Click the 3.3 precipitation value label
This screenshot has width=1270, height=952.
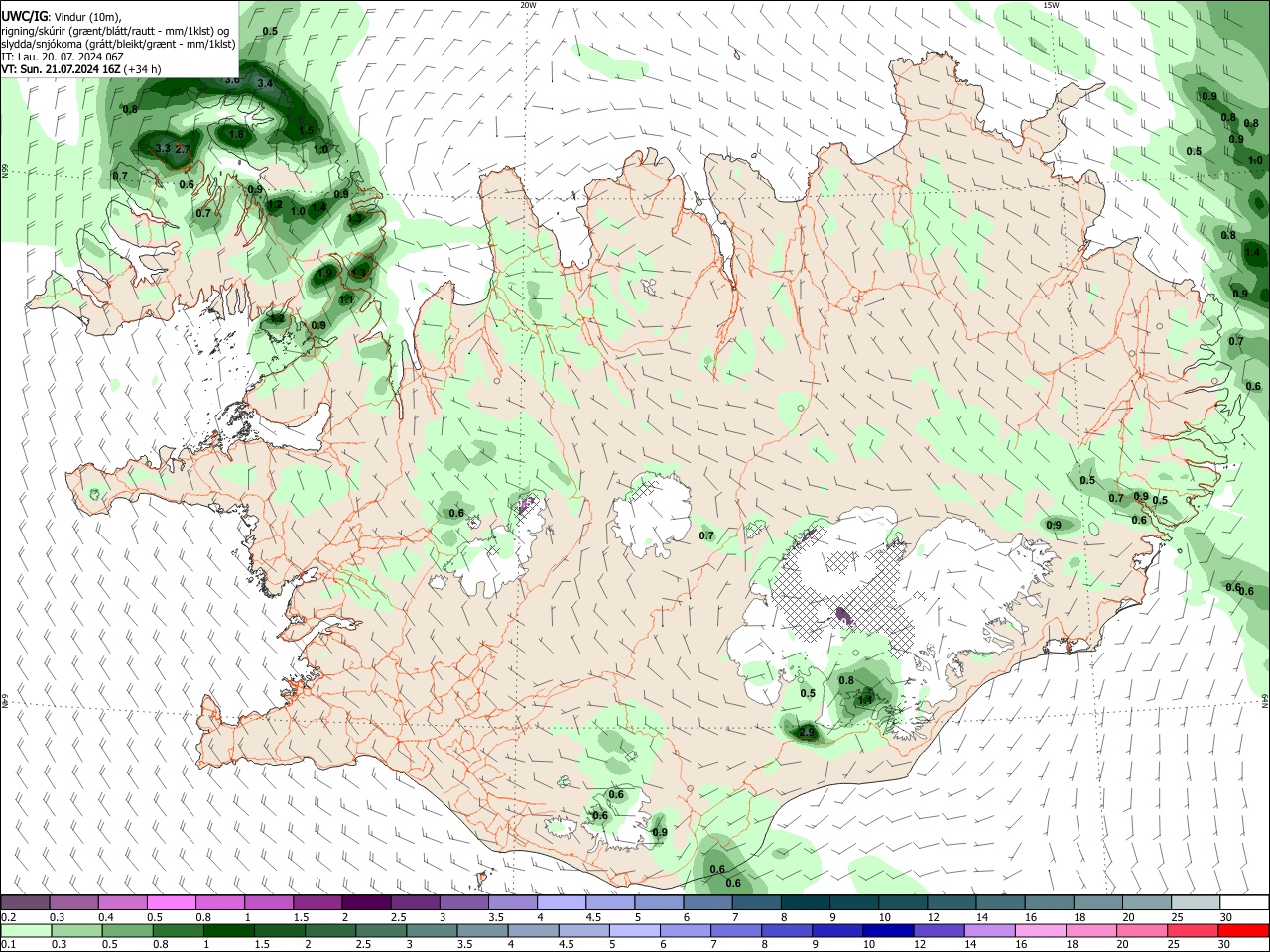(164, 149)
